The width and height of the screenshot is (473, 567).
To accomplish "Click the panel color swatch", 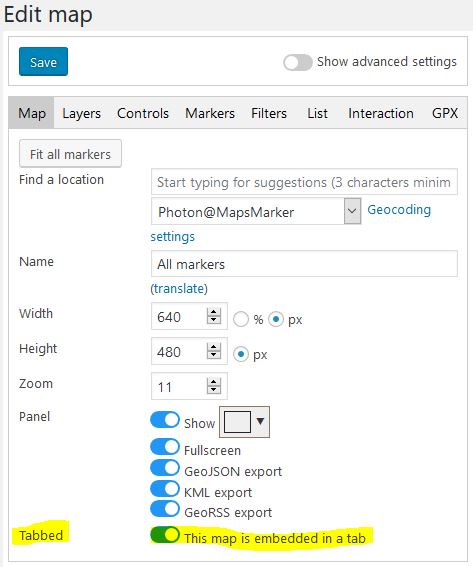I will click(x=237, y=422).
